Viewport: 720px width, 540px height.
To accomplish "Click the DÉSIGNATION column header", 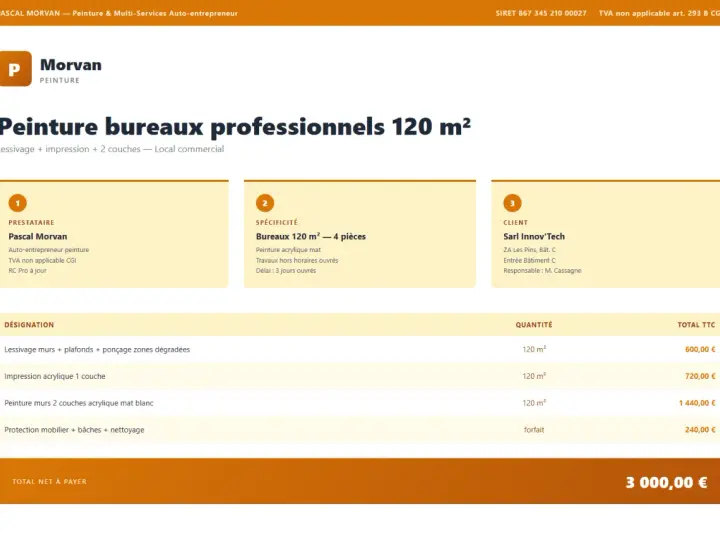I will [x=29, y=325].
